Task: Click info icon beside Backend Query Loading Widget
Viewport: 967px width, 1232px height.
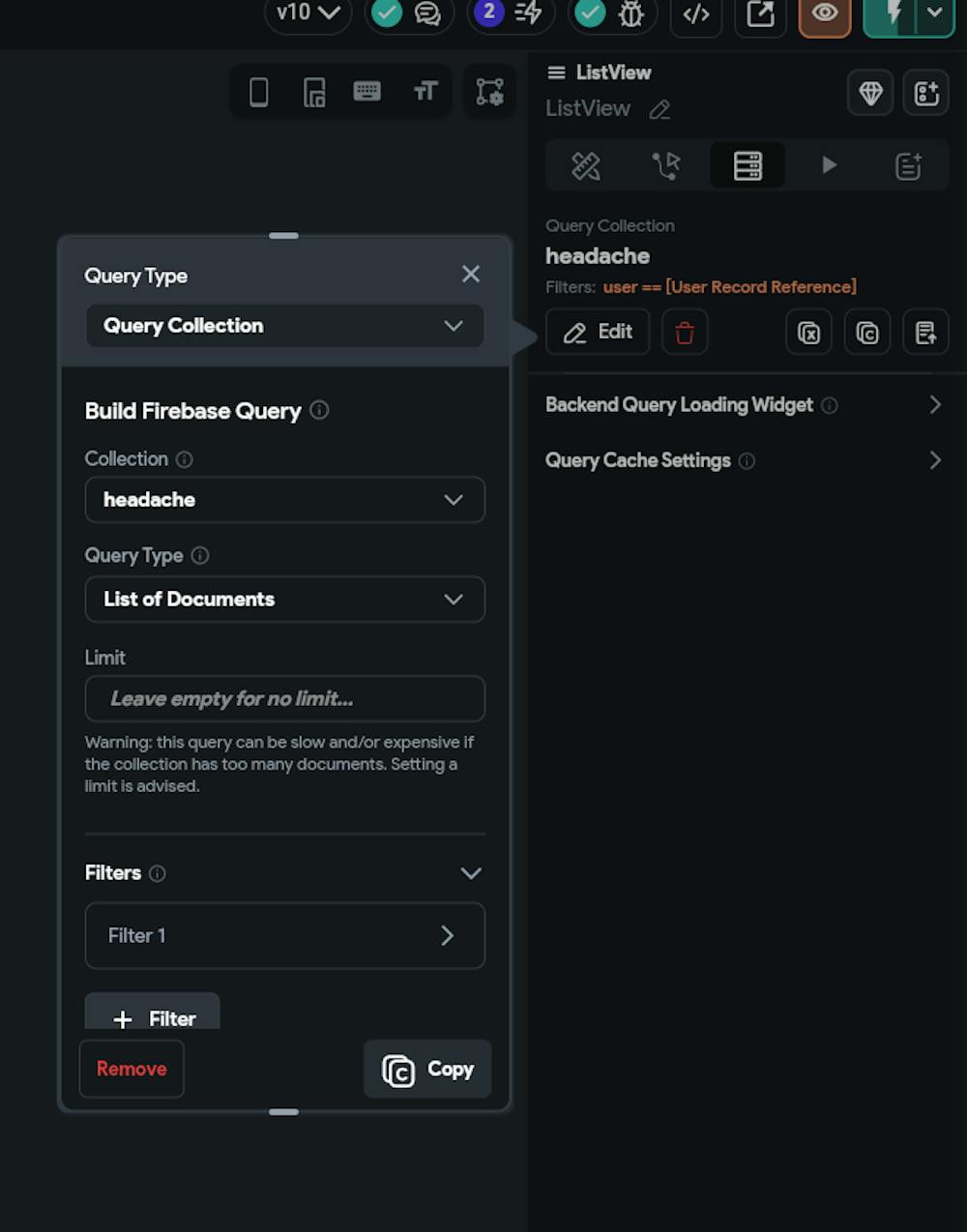Action: coord(830,405)
